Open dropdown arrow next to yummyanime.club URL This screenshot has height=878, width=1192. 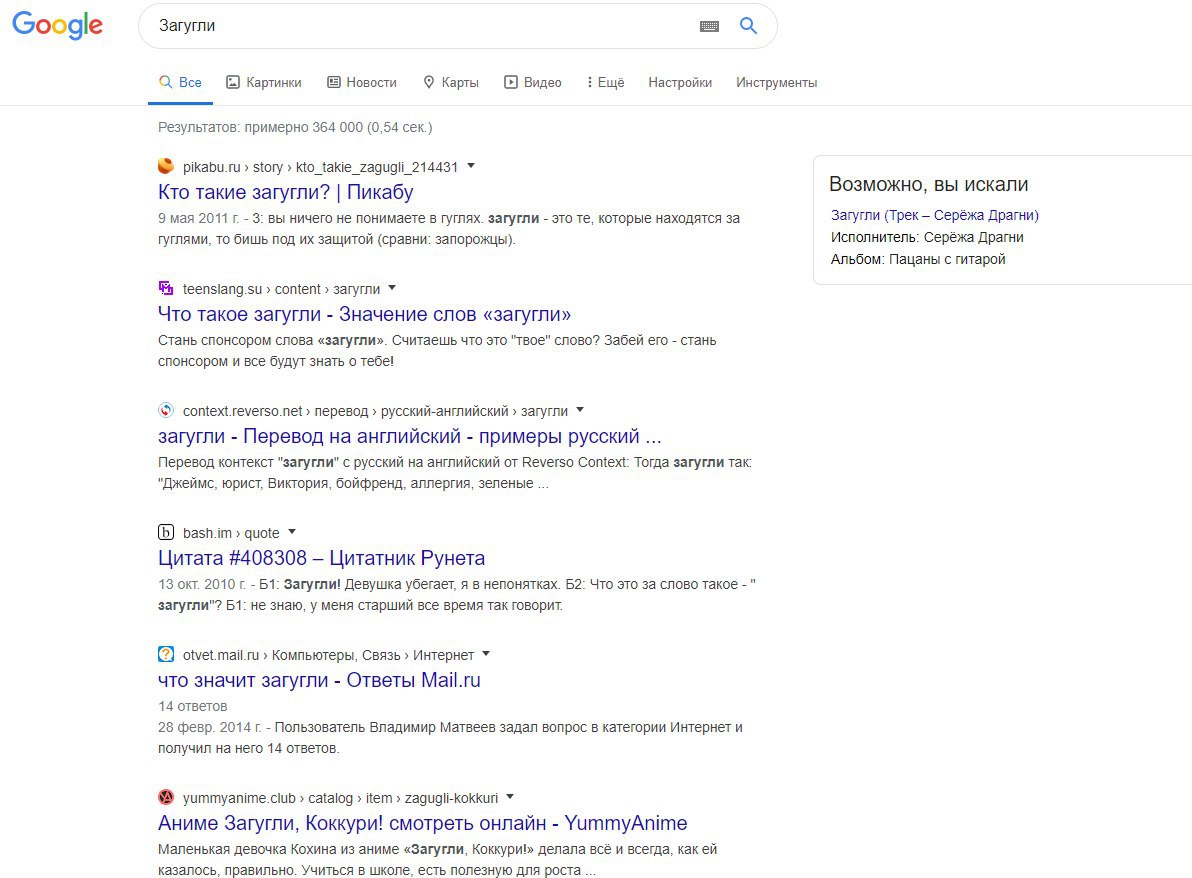click(x=510, y=797)
